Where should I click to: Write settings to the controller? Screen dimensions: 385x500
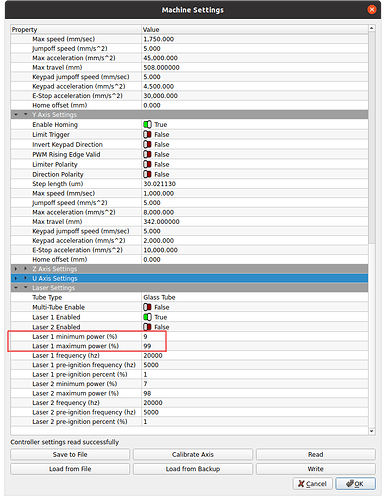coord(315,469)
